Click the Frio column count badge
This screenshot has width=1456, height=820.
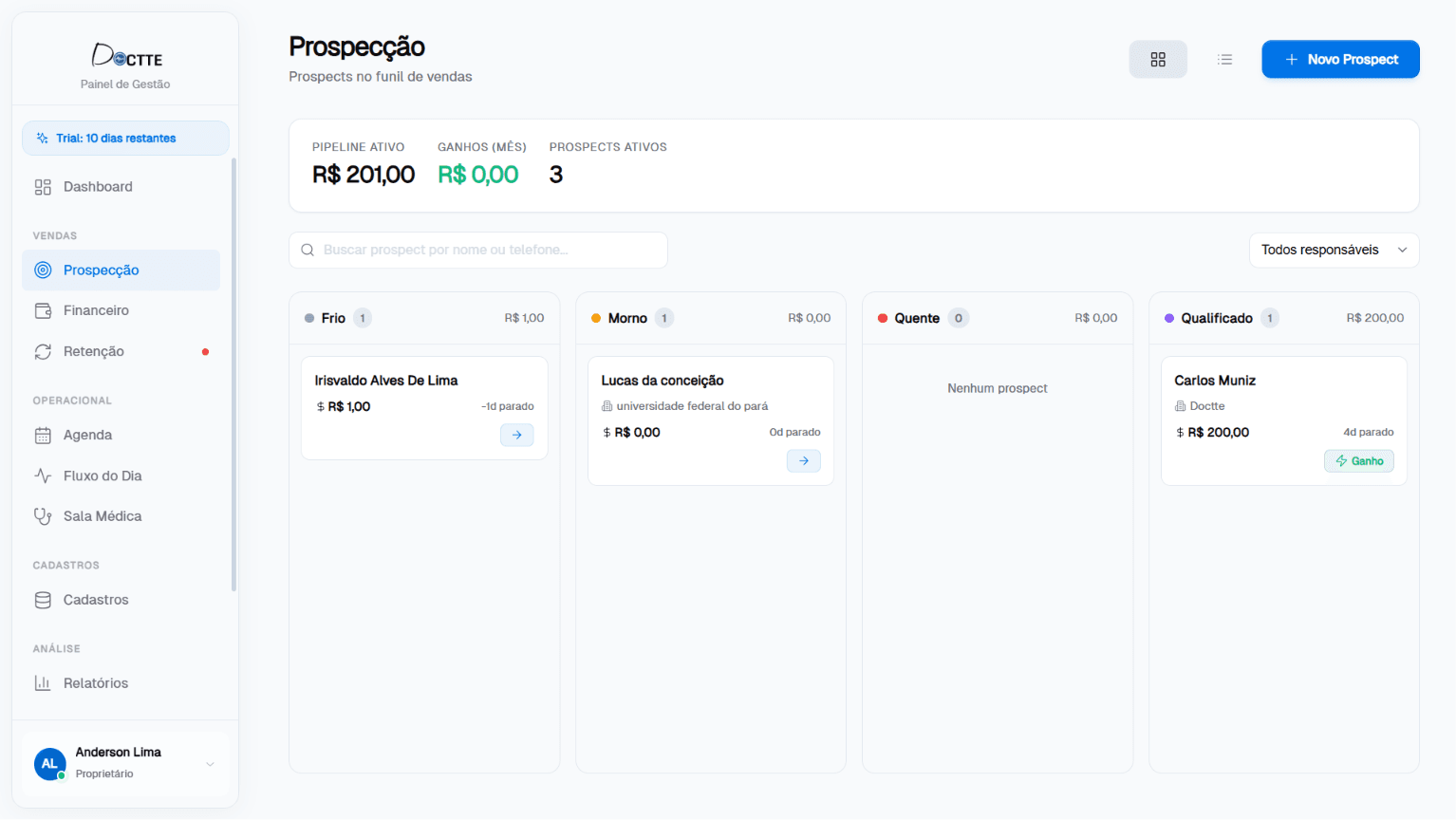pyautogui.click(x=363, y=318)
